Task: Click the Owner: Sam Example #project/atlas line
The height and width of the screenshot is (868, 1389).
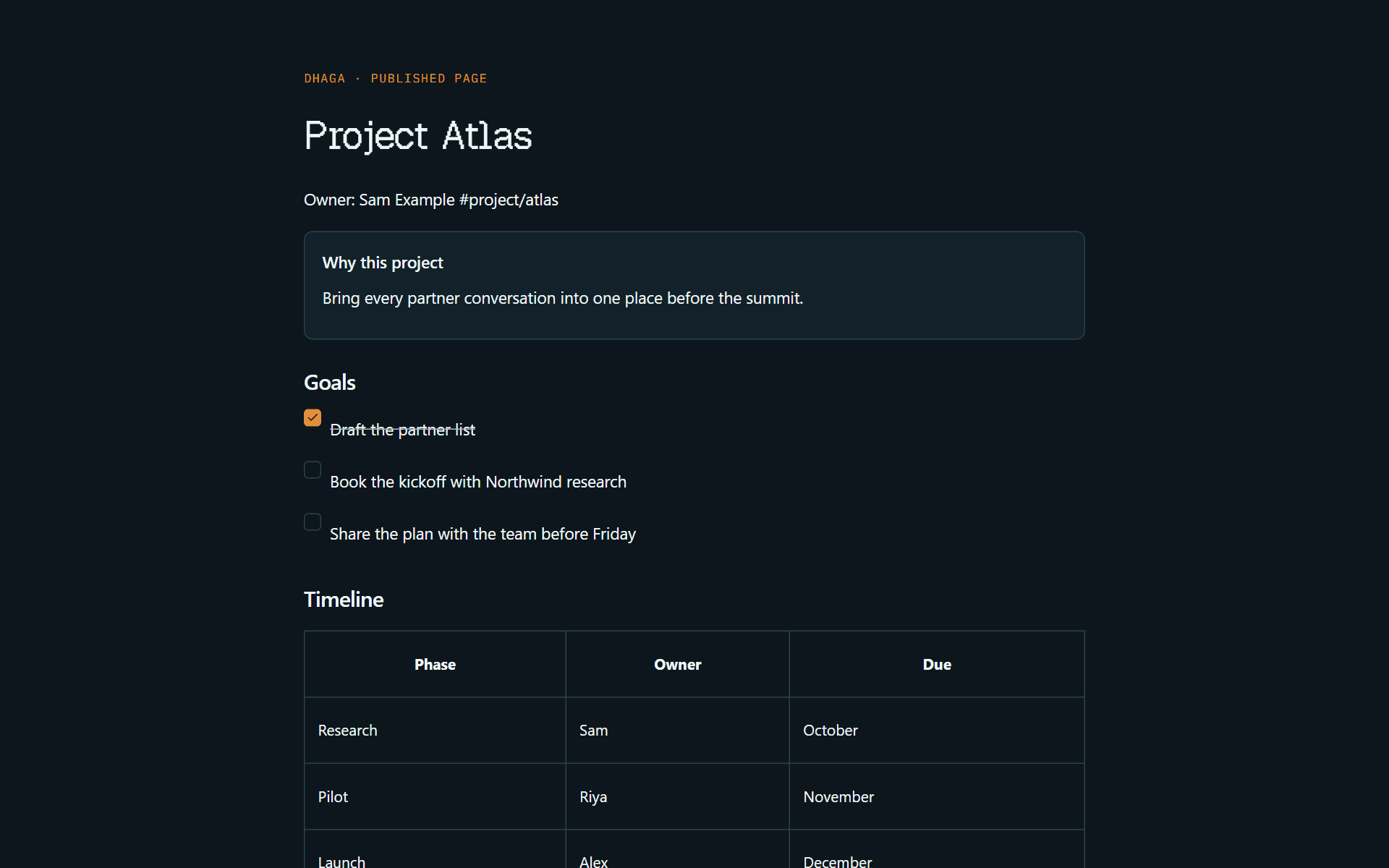Action: [x=431, y=200]
